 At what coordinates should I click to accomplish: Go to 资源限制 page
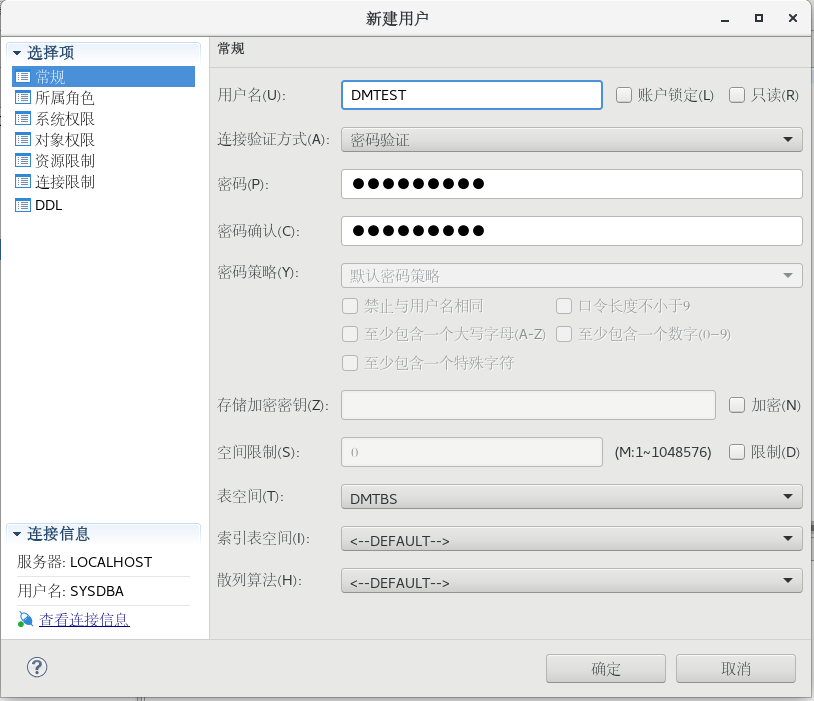[x=64, y=161]
